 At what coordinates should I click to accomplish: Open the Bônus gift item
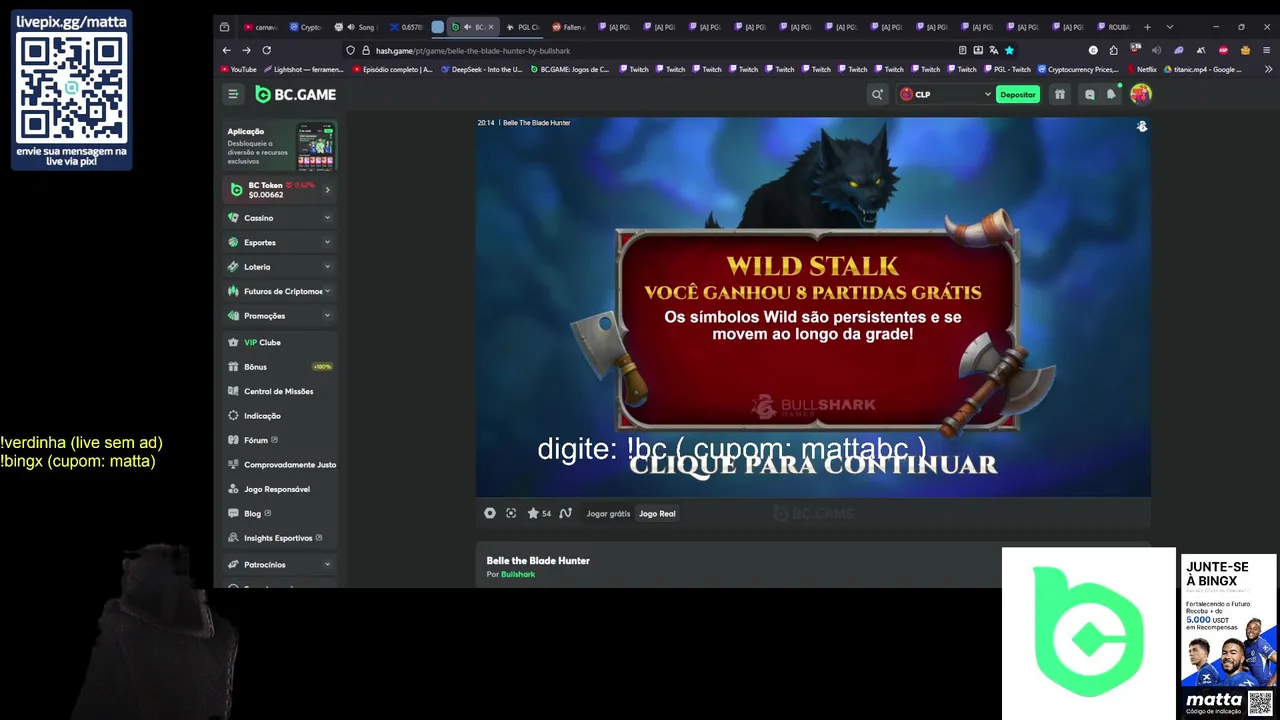(281, 367)
